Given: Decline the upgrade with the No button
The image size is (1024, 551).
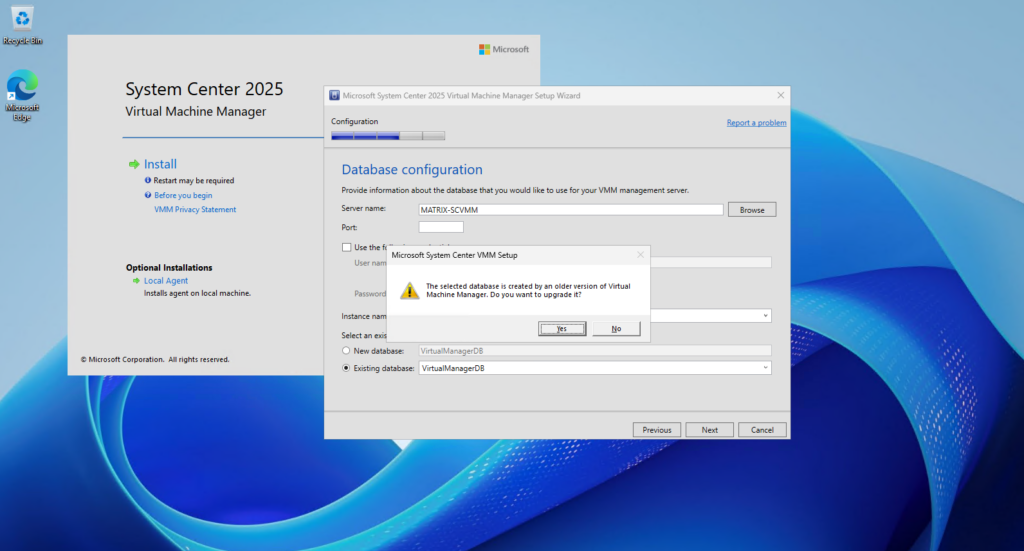Looking at the screenshot, I should pos(616,328).
